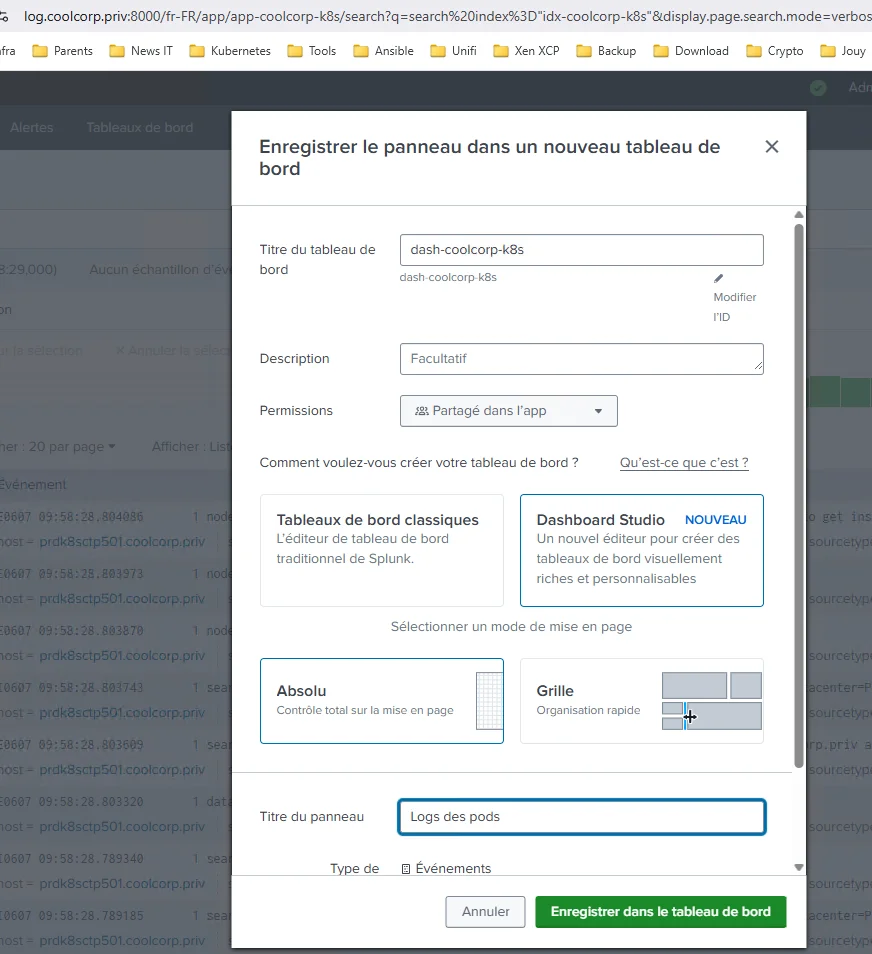Open the Download bookmark folder

click(691, 51)
